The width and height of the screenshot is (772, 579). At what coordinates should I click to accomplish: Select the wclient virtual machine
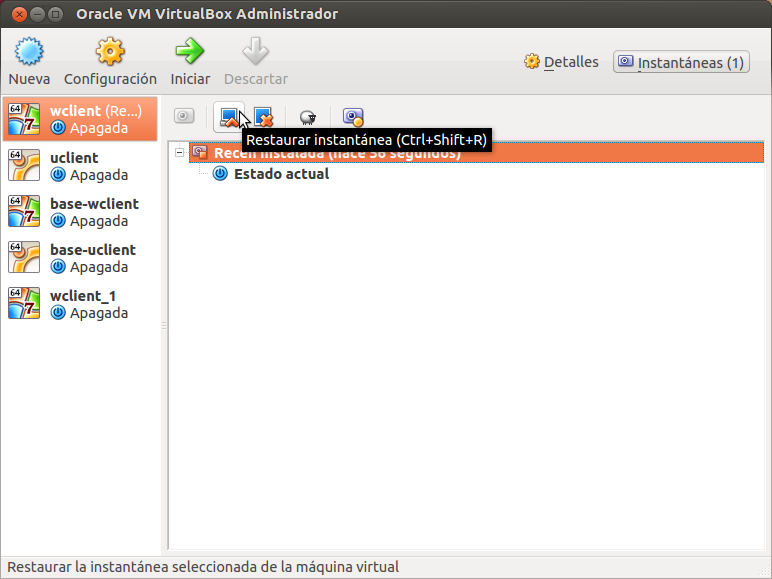(x=80, y=119)
